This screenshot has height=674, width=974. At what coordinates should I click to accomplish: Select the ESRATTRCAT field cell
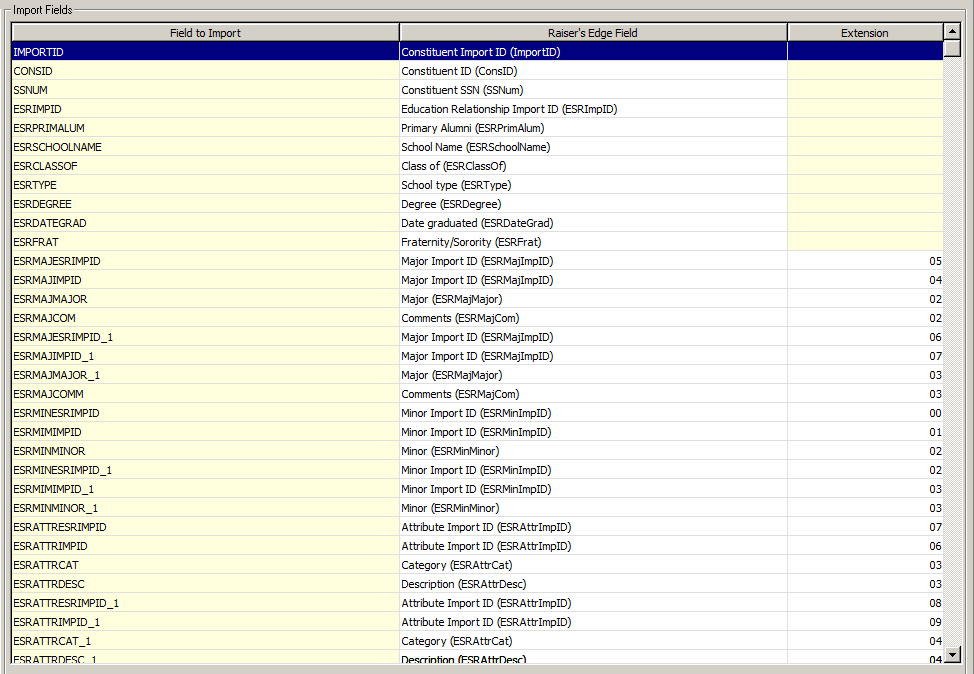[205, 565]
